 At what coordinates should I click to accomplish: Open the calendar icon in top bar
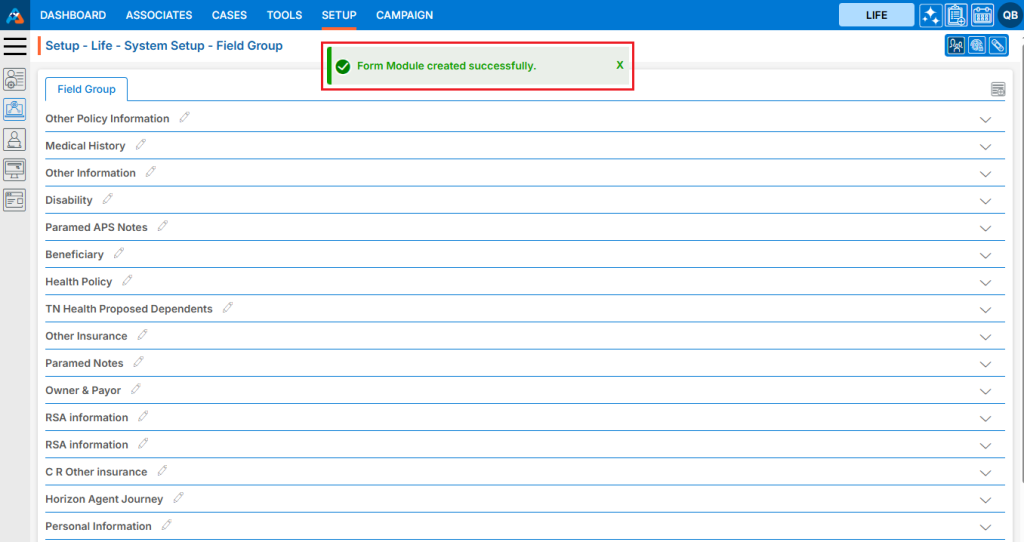(x=982, y=15)
